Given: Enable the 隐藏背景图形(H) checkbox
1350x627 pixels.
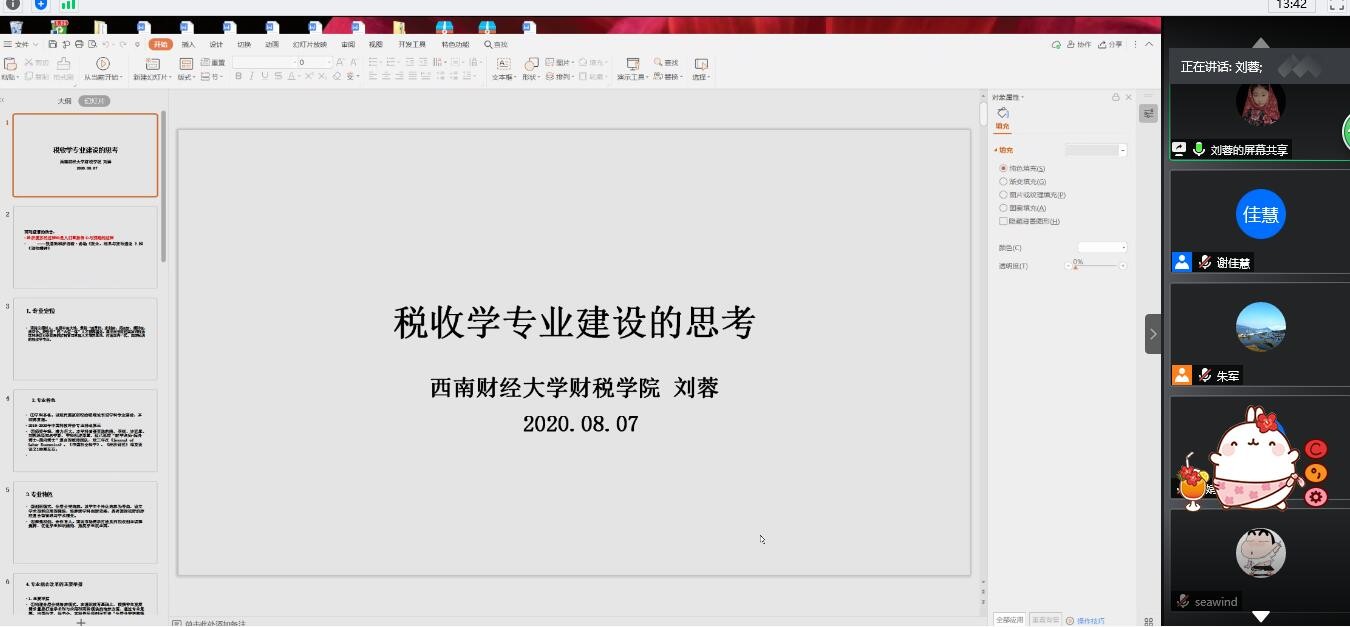Looking at the screenshot, I should point(1004,221).
